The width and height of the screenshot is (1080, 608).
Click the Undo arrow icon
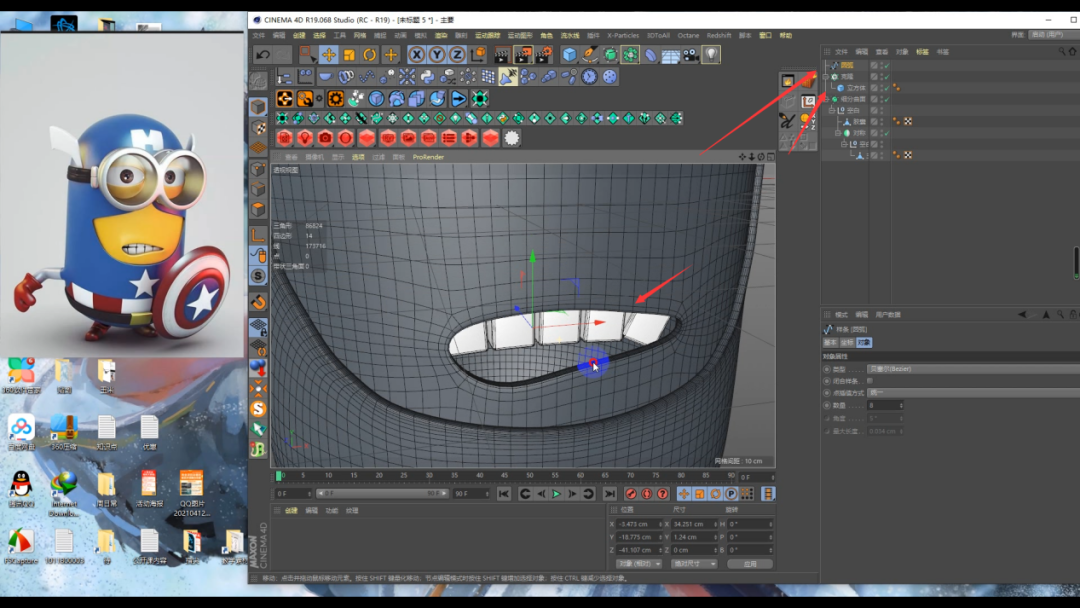(262, 54)
